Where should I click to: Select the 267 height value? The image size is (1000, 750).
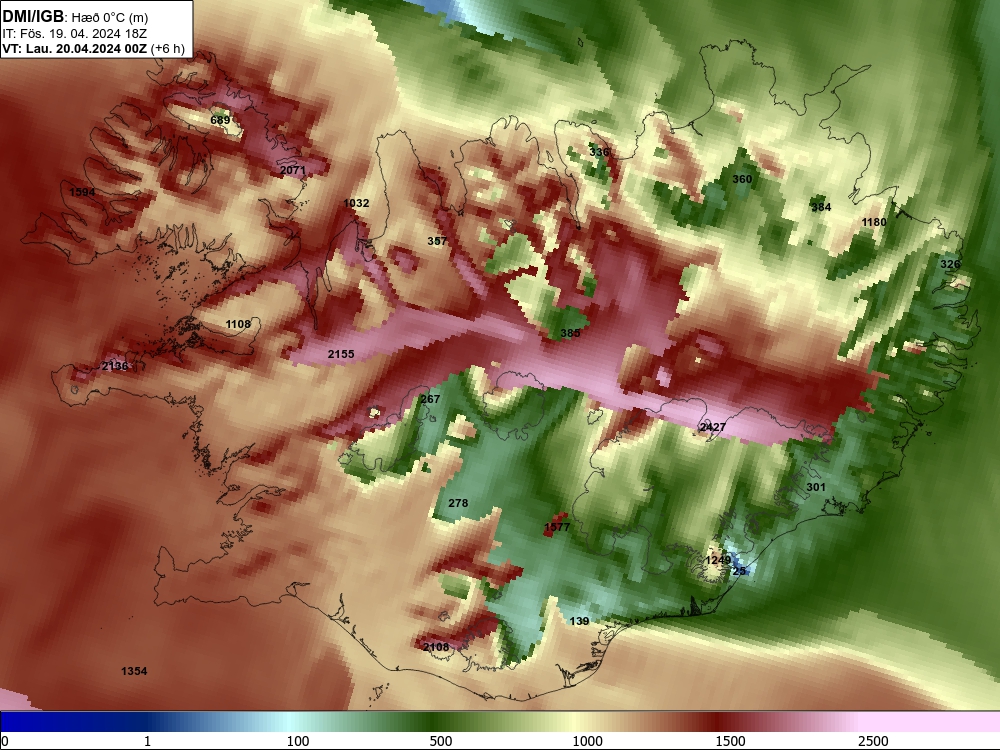430,399
